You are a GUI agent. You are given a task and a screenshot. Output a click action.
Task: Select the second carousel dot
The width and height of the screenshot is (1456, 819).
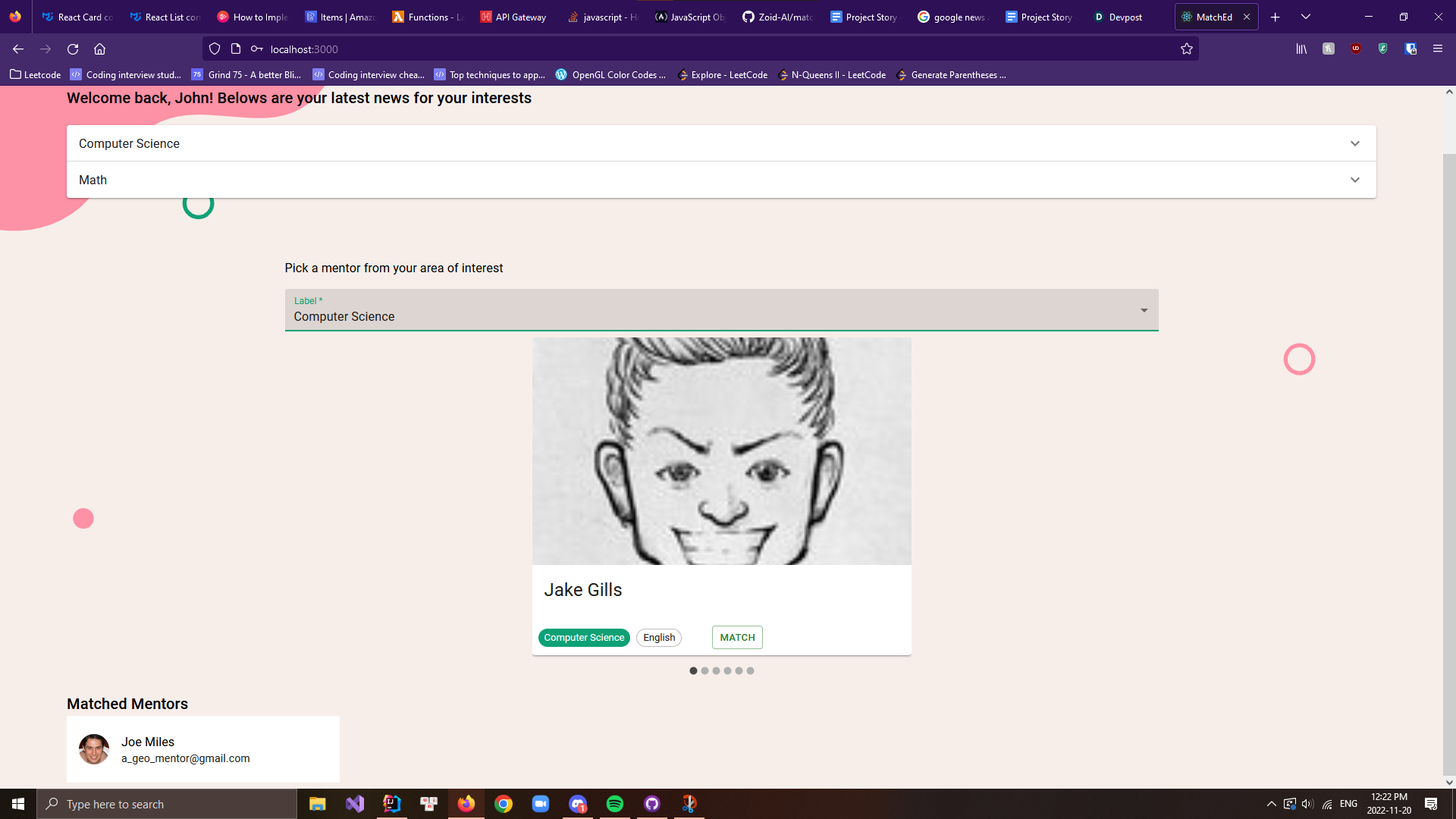click(x=704, y=671)
